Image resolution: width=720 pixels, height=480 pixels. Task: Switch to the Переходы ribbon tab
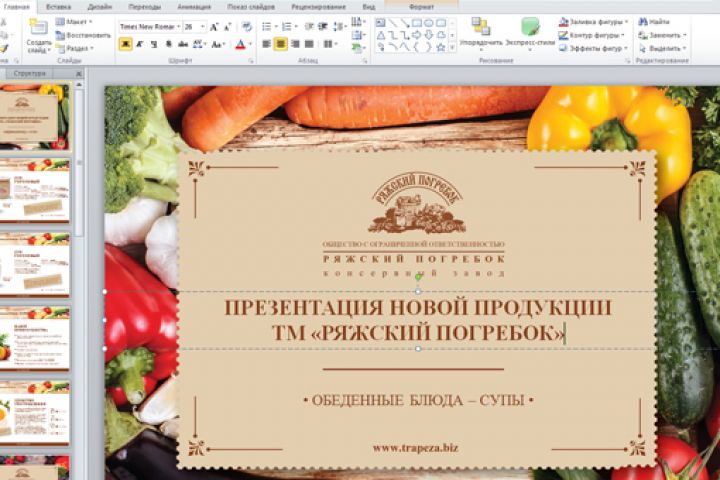coord(145,7)
